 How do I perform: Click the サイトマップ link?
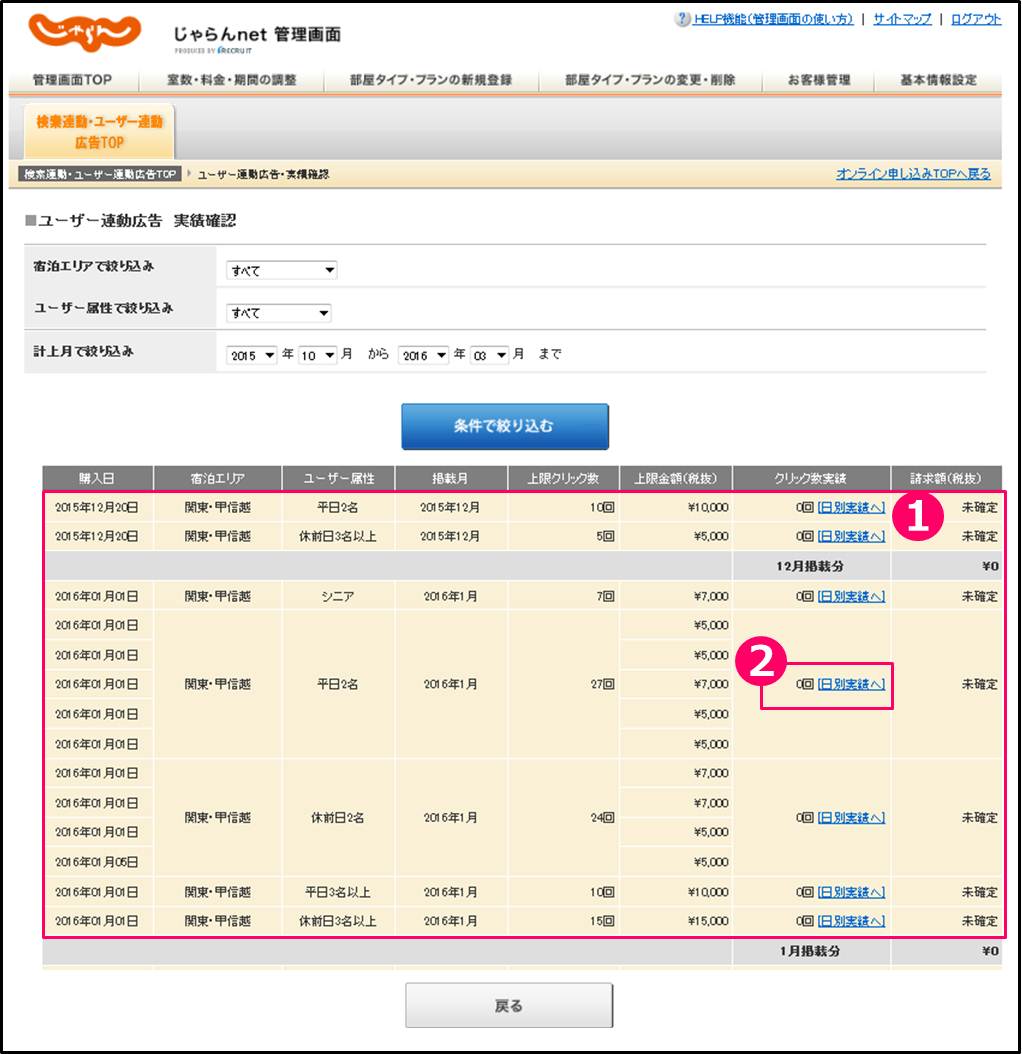(x=902, y=20)
